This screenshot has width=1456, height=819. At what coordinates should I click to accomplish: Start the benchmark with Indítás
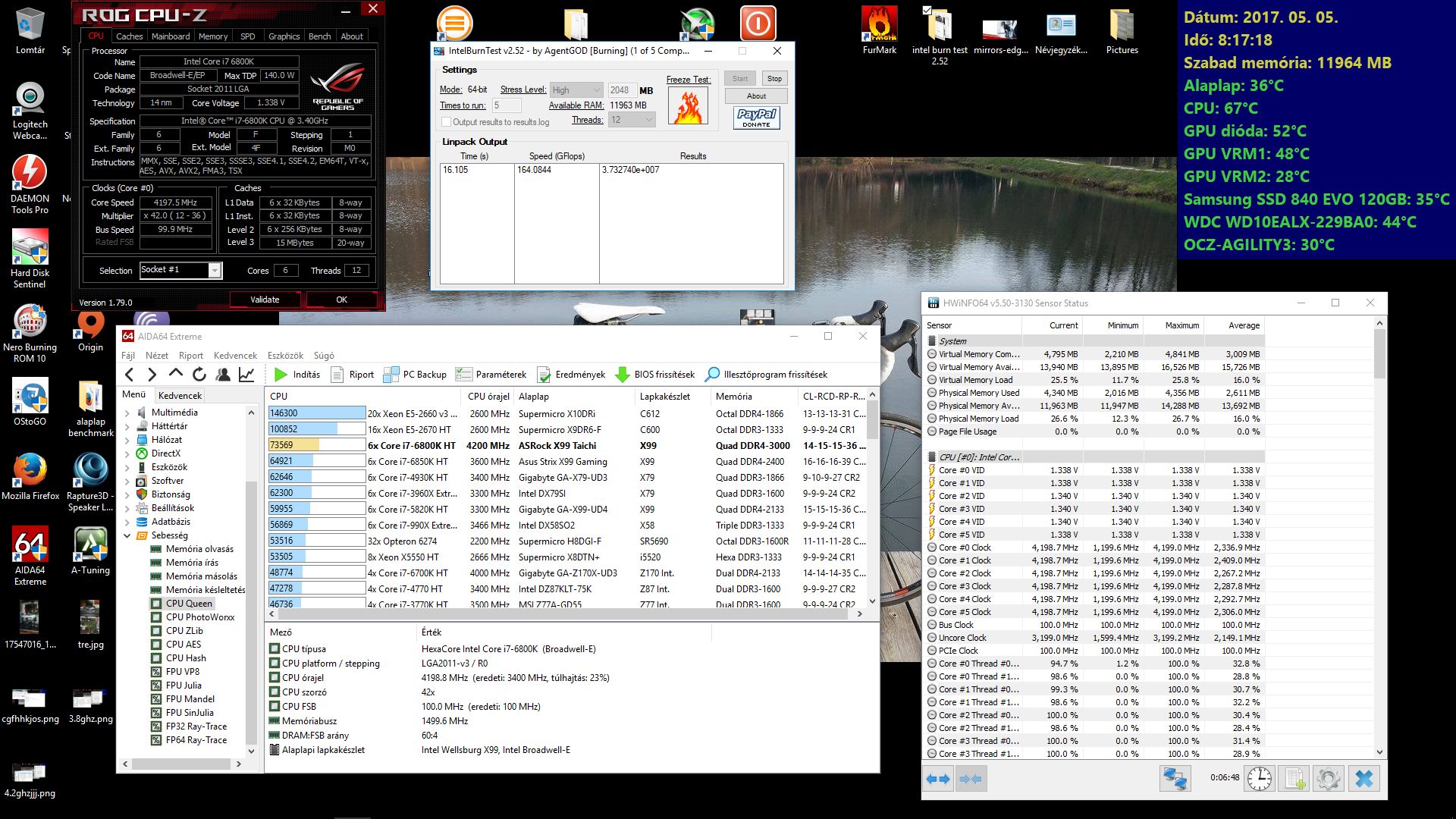tap(297, 374)
